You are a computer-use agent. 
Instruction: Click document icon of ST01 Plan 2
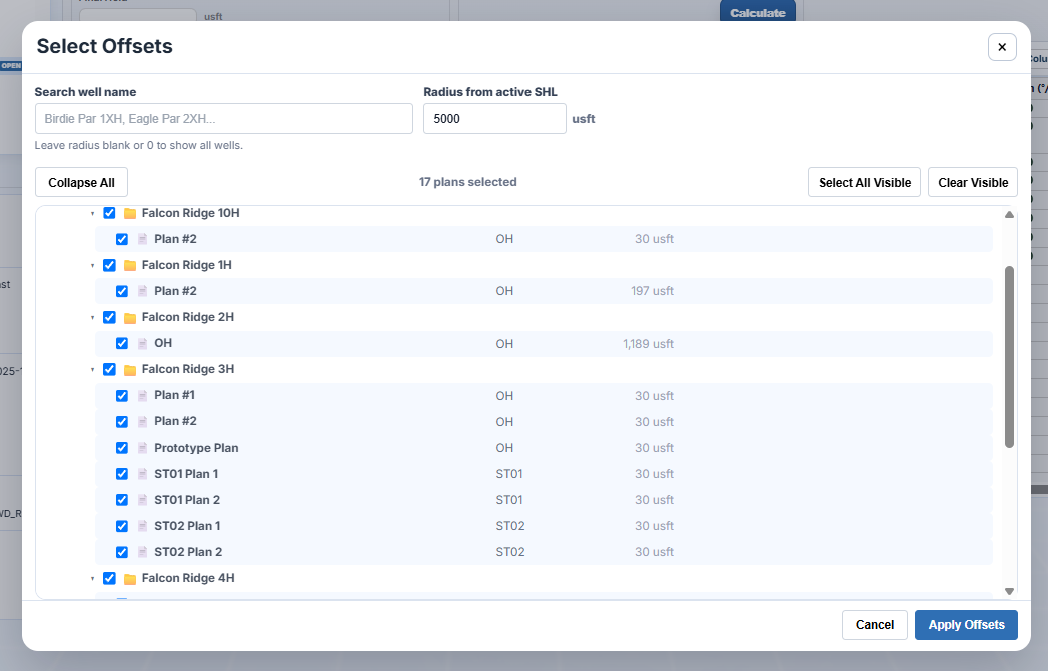click(x=142, y=500)
